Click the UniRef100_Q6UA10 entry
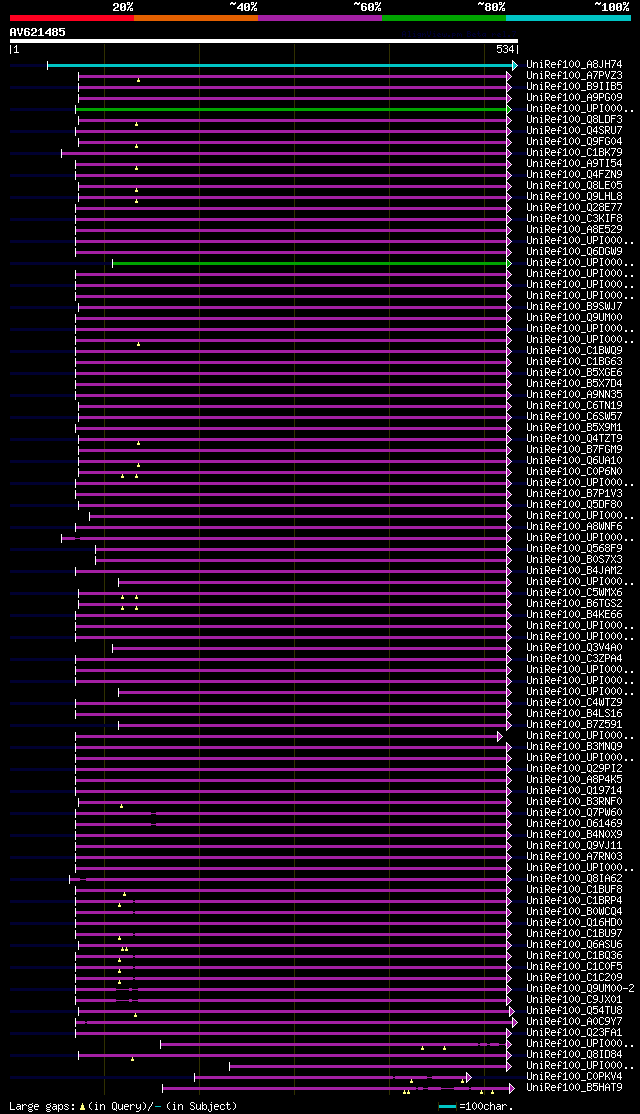Viewport: 640px width, 1114px height. coord(575,461)
